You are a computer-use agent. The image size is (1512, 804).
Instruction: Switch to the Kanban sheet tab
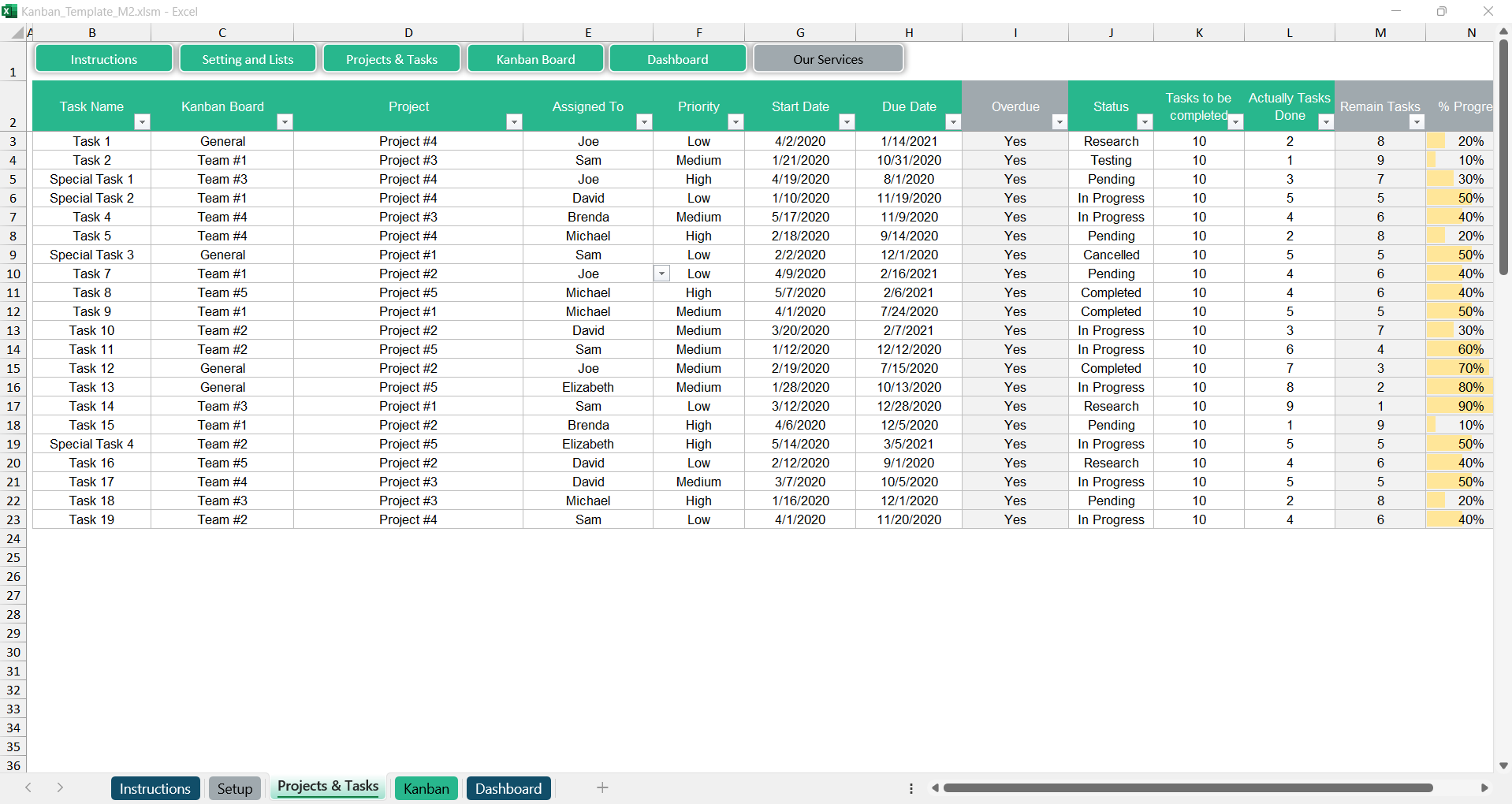click(x=426, y=787)
